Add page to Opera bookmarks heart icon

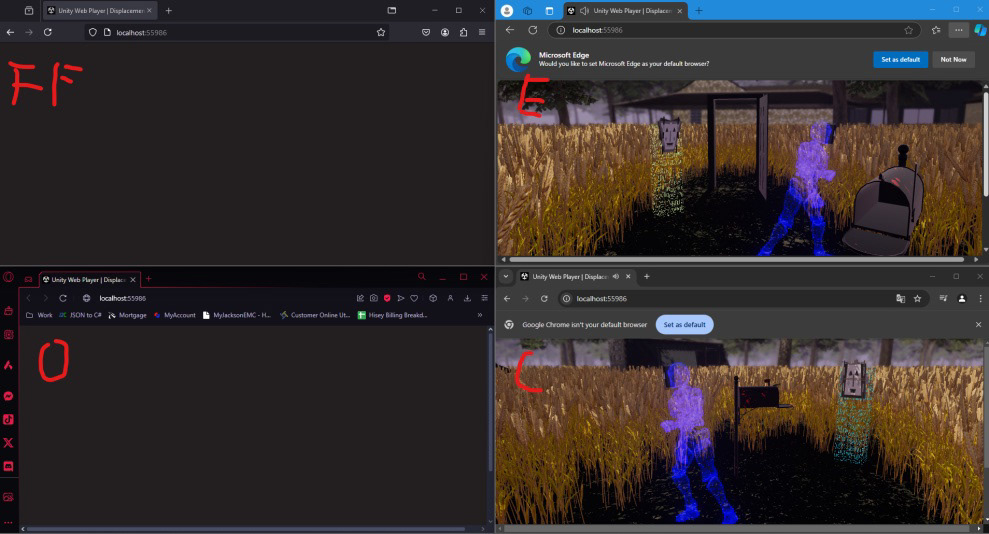414,298
